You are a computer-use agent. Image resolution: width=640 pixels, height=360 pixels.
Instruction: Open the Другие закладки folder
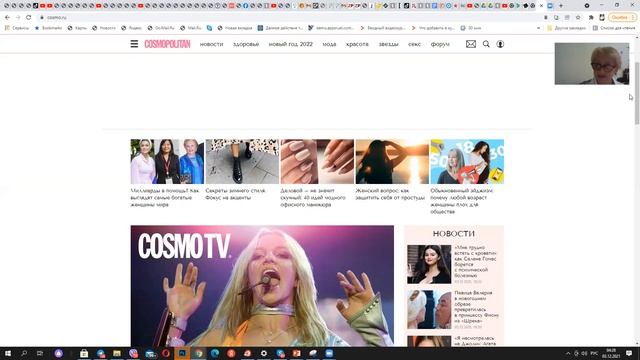[567, 28]
